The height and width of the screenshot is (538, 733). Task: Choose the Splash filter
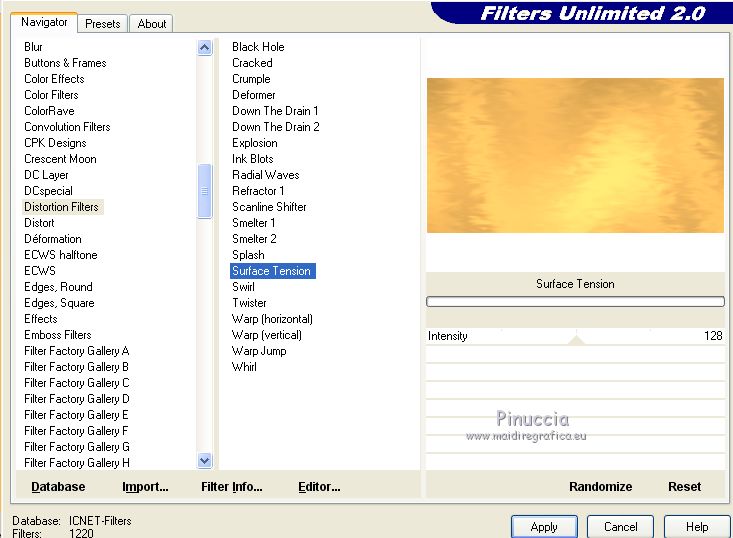(248, 255)
